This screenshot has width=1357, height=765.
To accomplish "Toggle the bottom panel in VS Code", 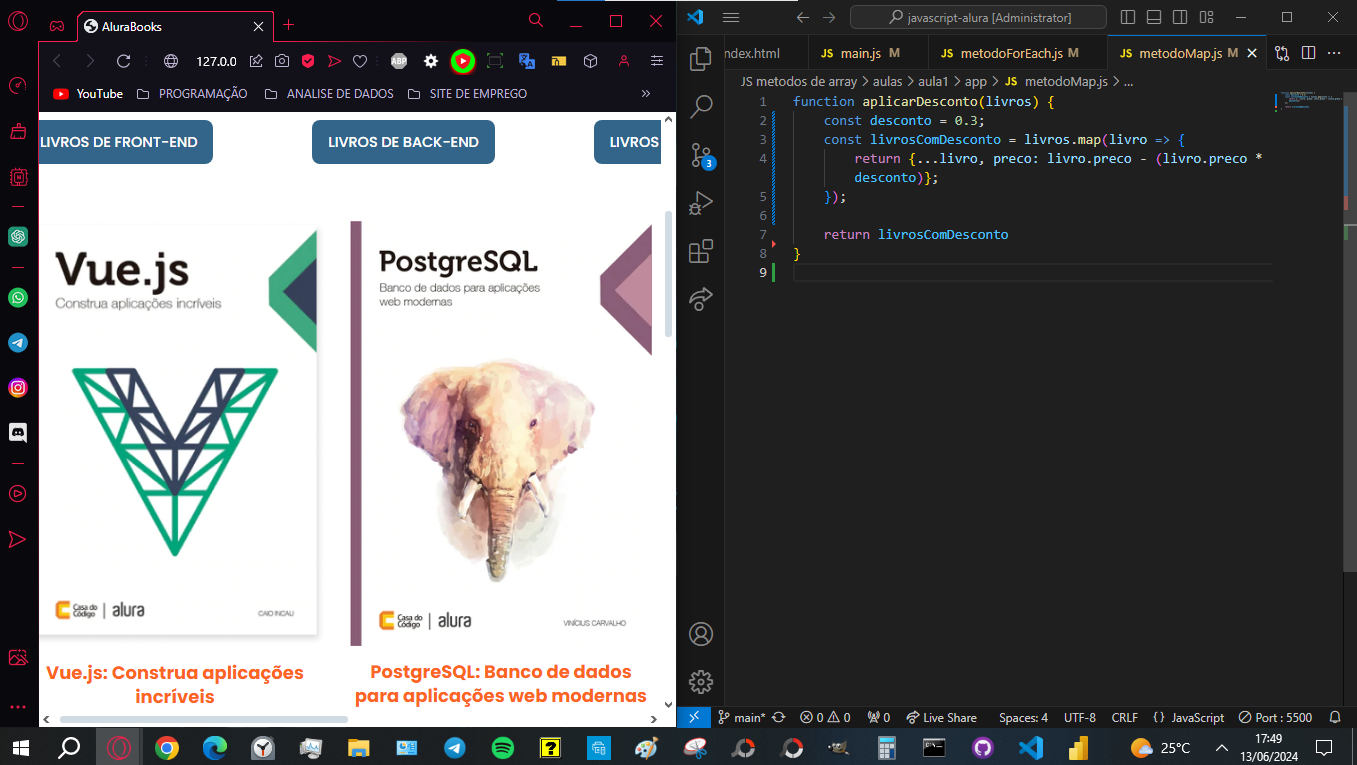I will (x=1153, y=17).
